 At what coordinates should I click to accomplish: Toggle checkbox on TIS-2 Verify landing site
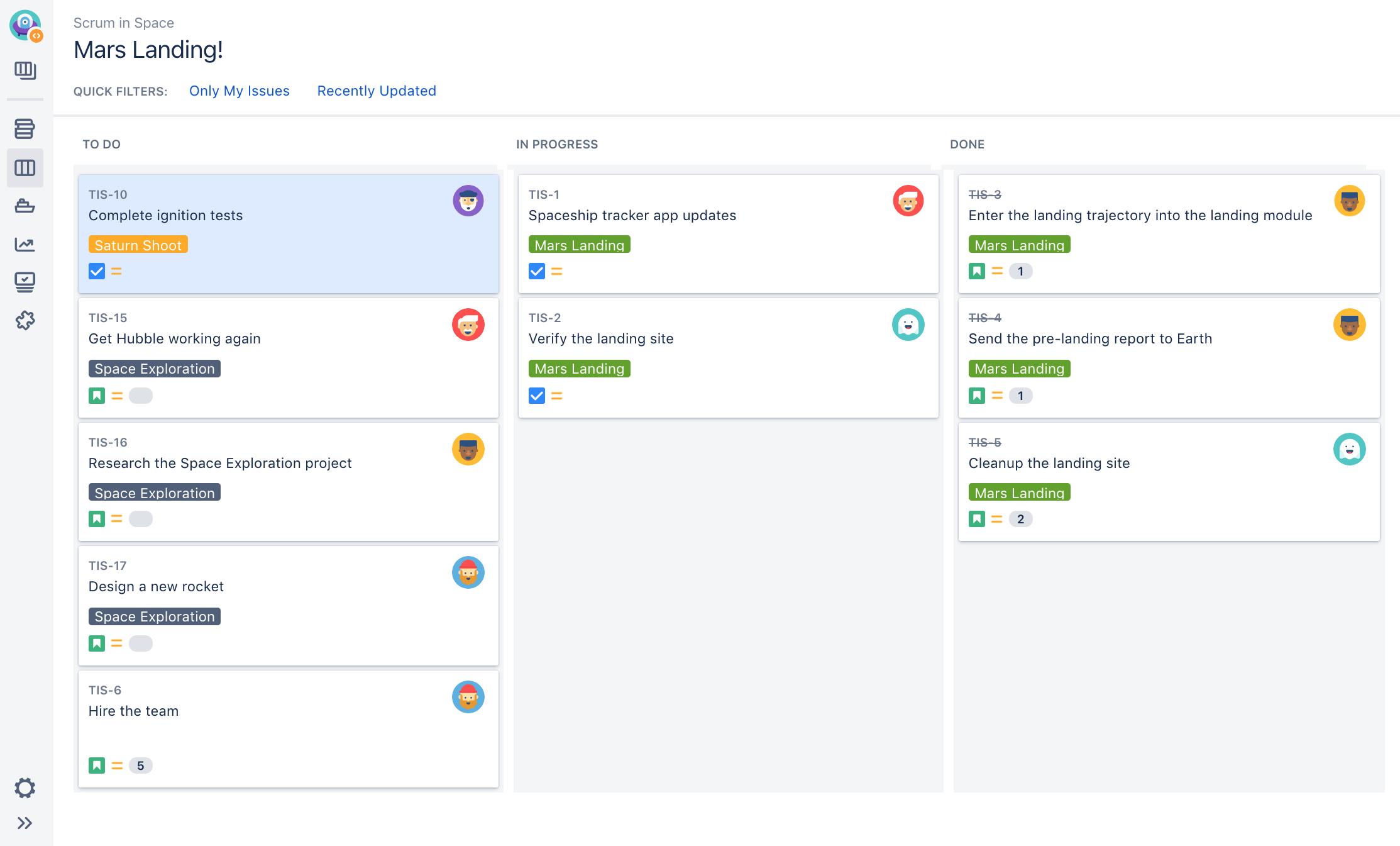pos(536,396)
